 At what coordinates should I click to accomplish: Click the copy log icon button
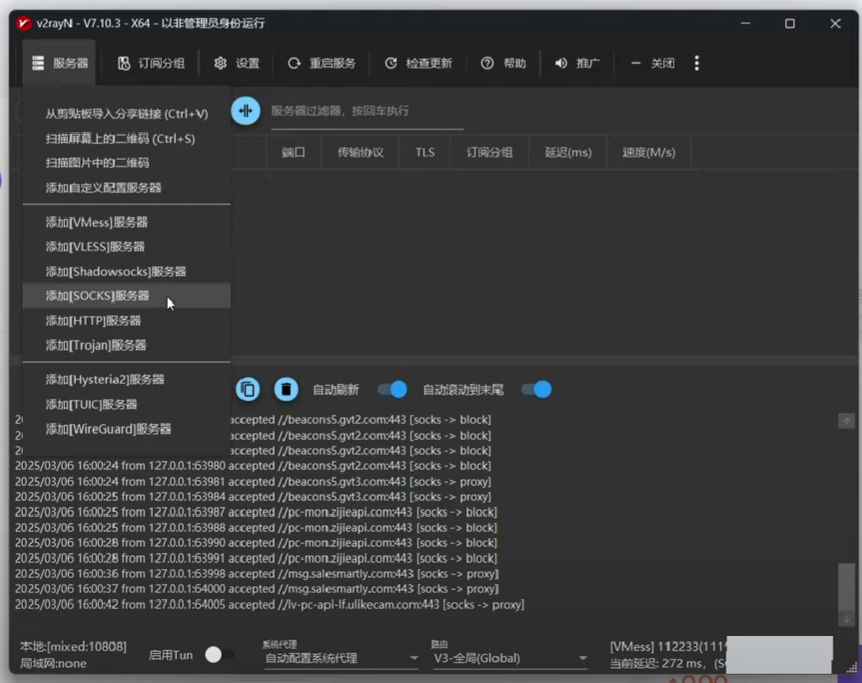click(x=248, y=389)
